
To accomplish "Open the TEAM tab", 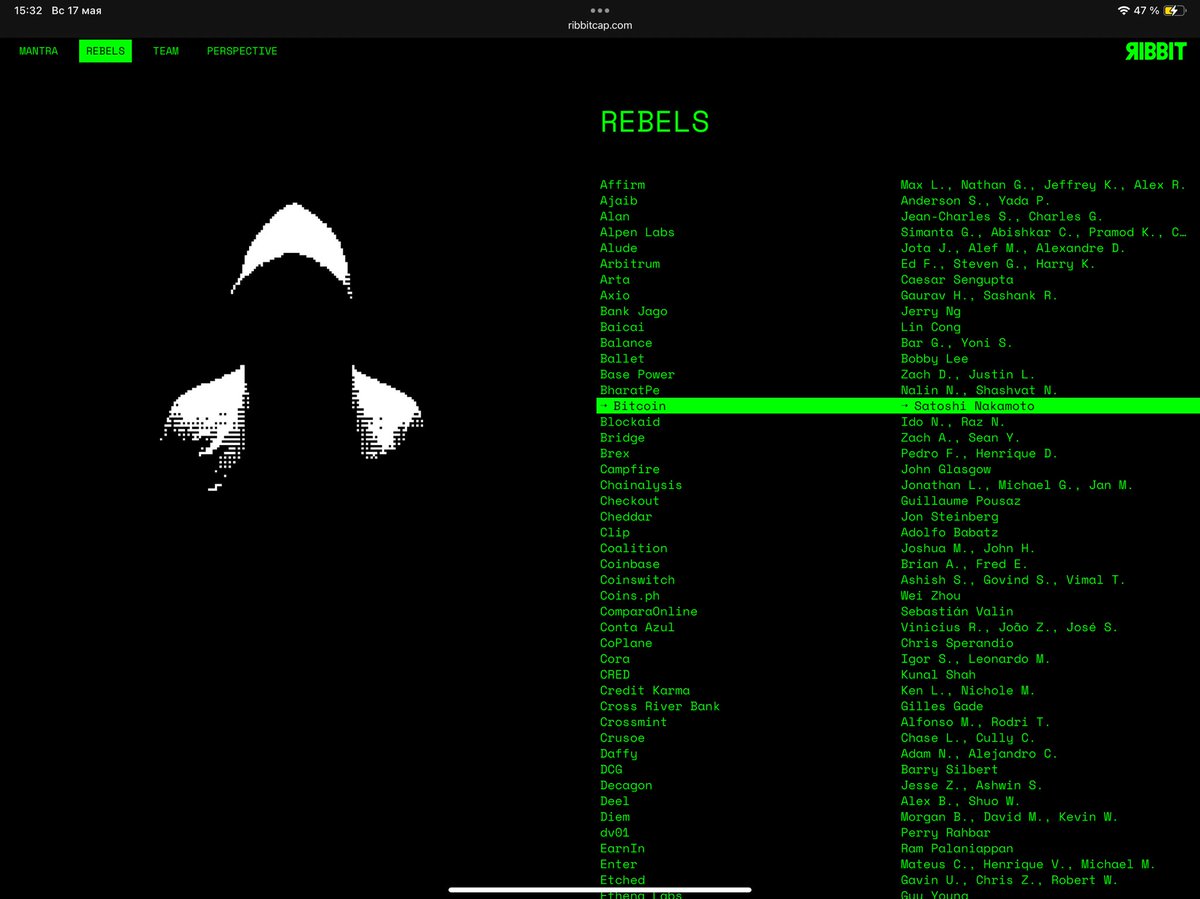I will click(x=166, y=51).
